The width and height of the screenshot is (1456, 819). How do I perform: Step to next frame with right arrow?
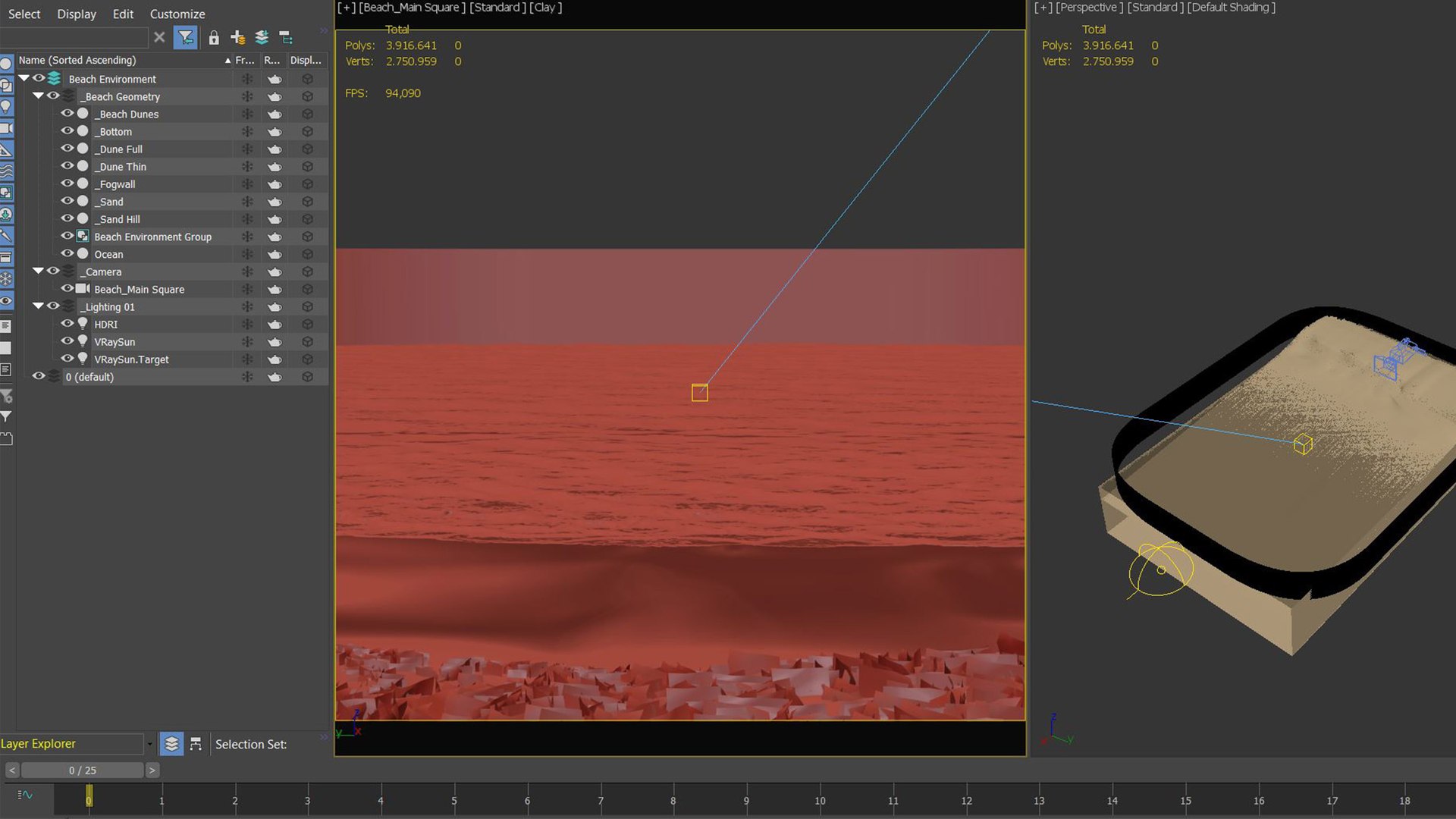tap(152, 770)
